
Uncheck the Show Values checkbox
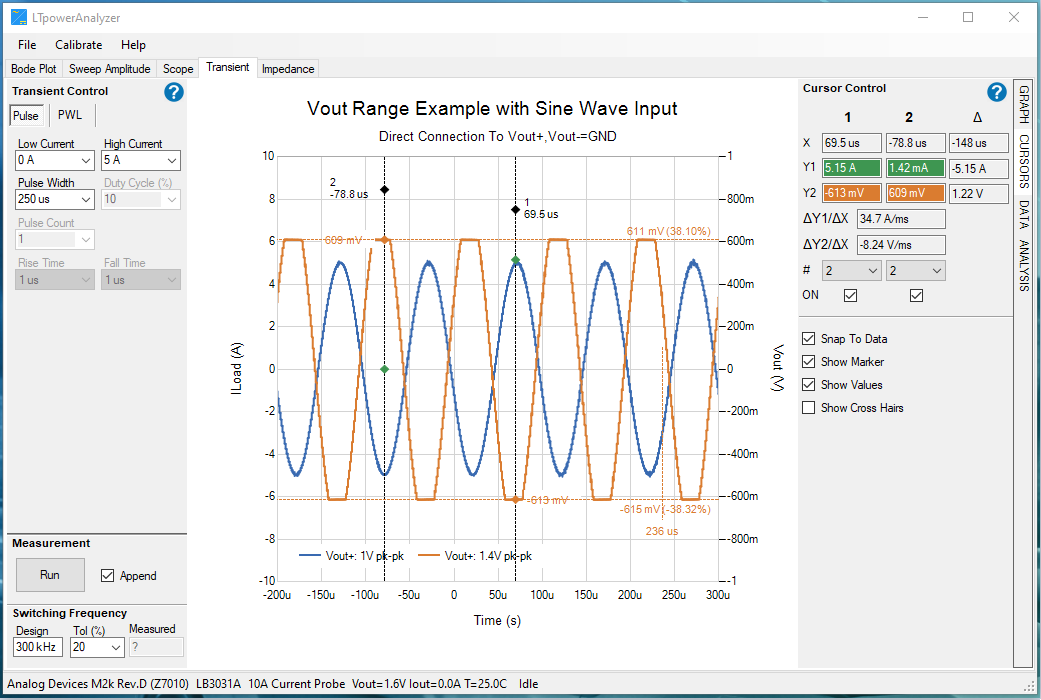pyautogui.click(x=809, y=385)
